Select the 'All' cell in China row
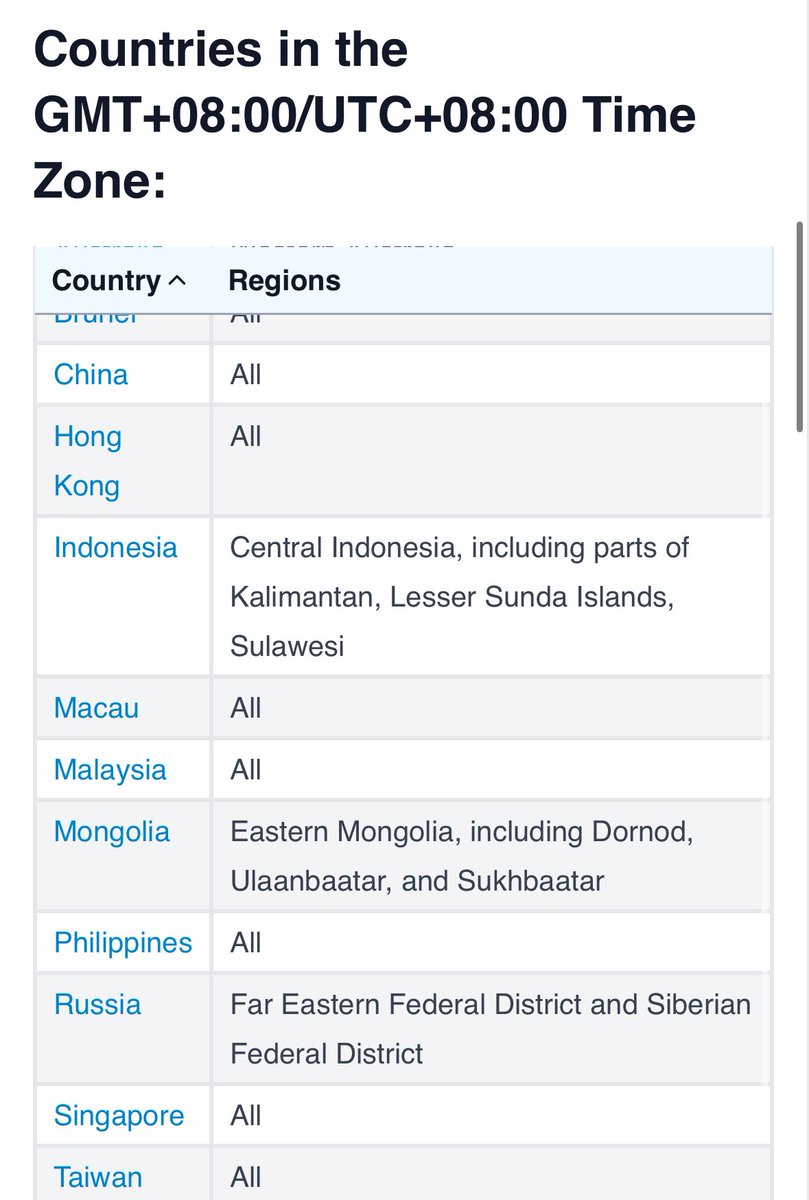 (491, 375)
